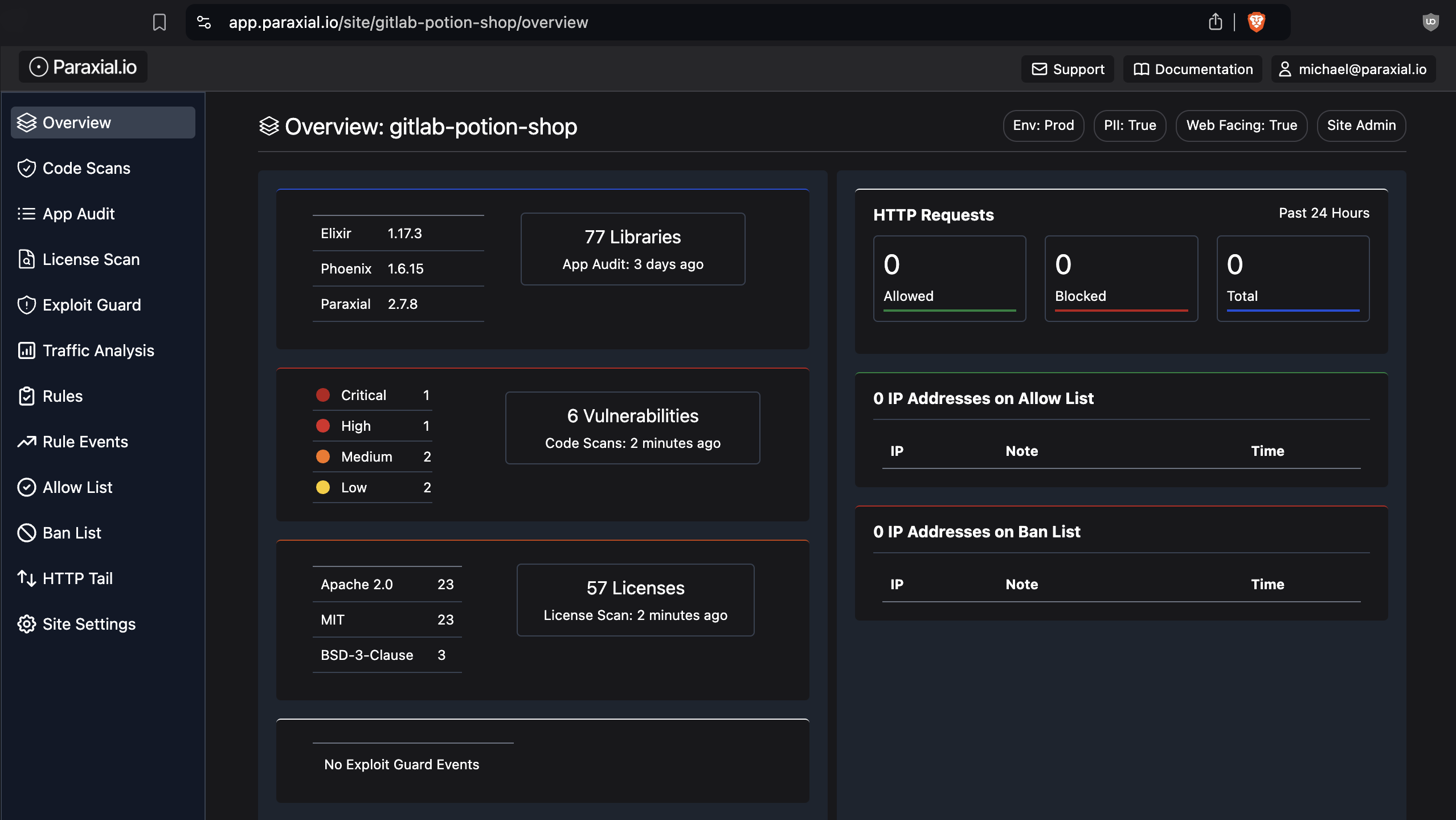
Task: Open site settings icon left of URL
Action: 204,22
